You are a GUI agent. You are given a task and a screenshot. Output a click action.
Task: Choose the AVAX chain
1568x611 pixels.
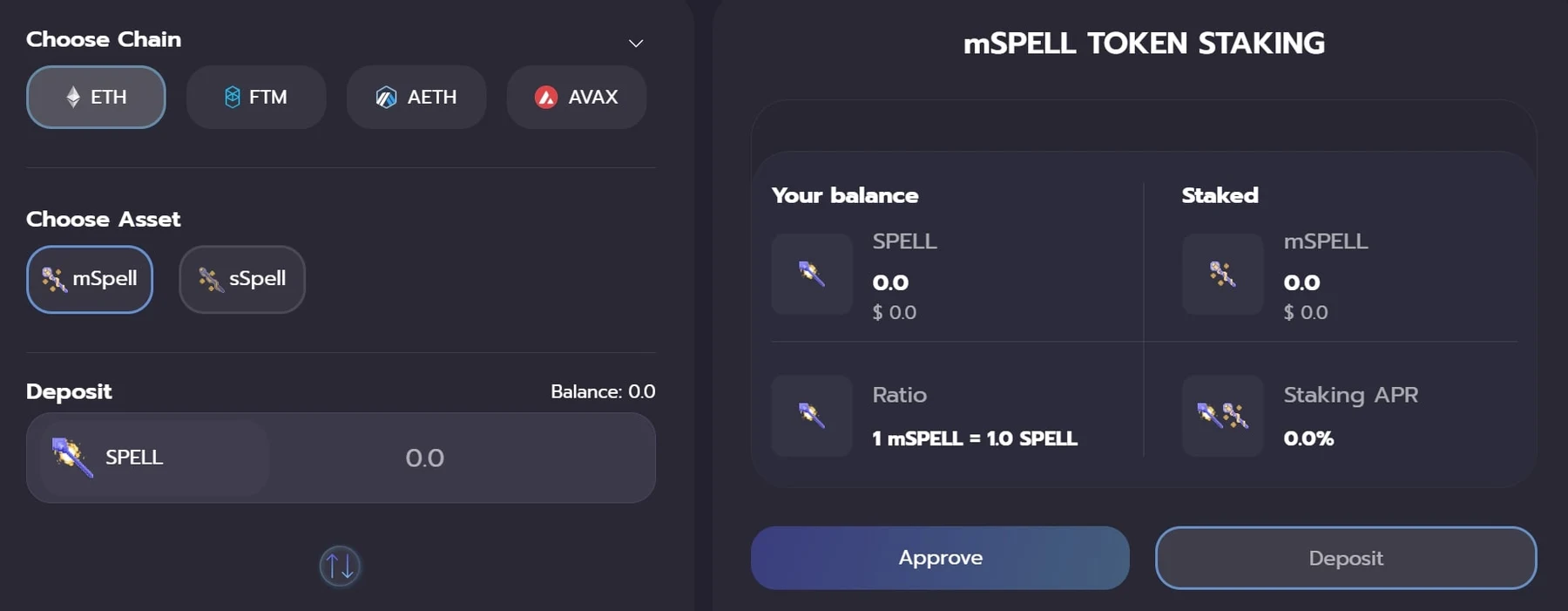click(577, 97)
